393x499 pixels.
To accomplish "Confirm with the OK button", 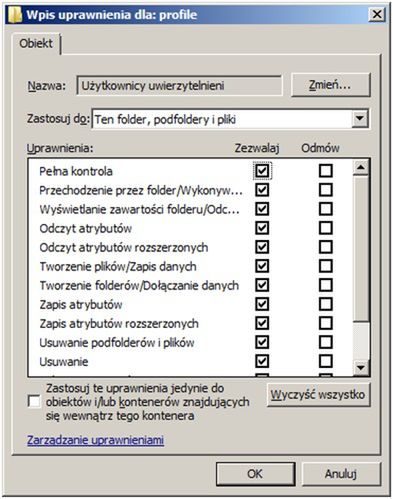I will pyautogui.click(x=255, y=474).
